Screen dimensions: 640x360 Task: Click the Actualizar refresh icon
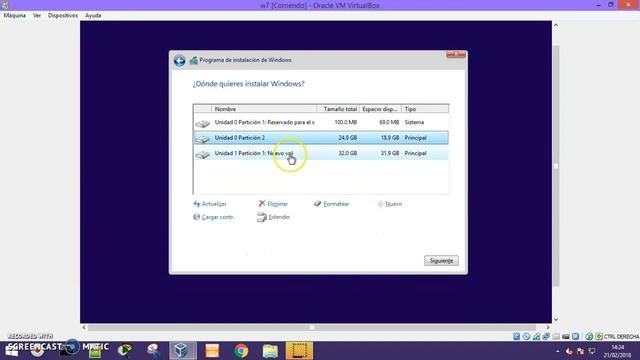197,204
